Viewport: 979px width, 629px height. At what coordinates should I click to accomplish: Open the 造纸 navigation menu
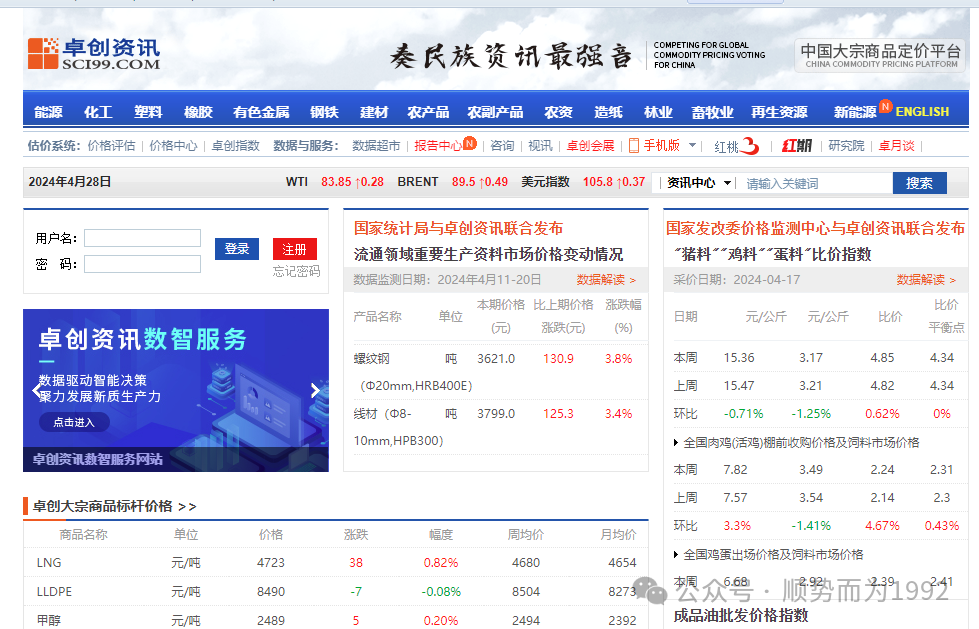tap(608, 112)
